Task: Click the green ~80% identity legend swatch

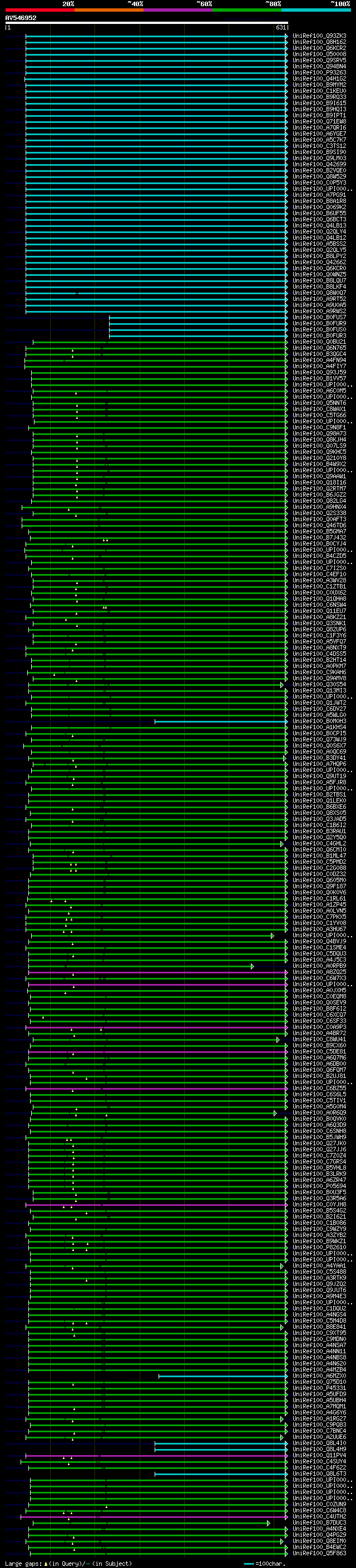Action: (247, 10)
